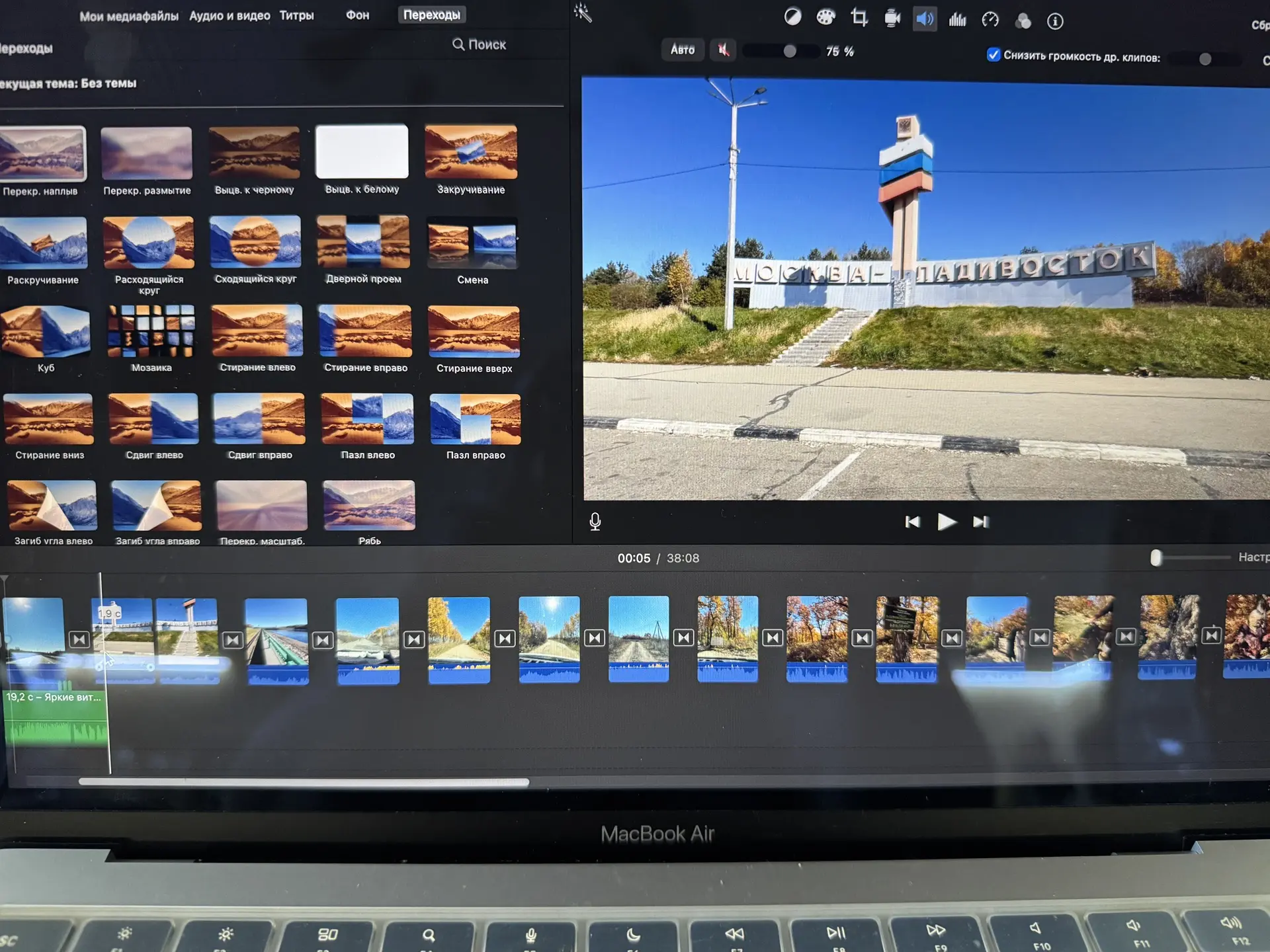Pick the Пазл вправо transition

tap(475, 419)
